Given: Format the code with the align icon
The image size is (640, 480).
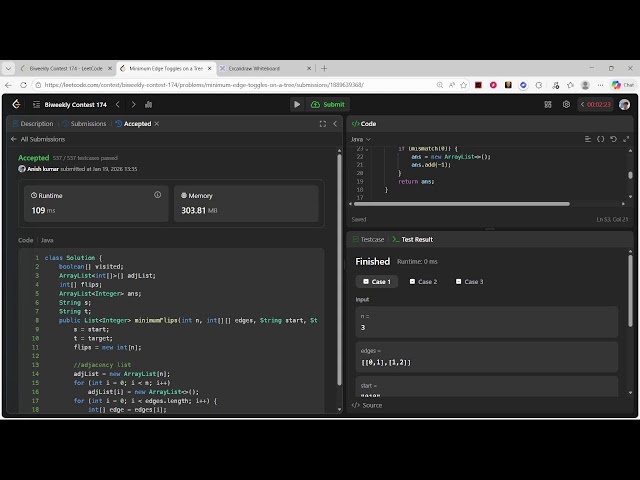Looking at the screenshot, I should pyautogui.click(x=588, y=139).
